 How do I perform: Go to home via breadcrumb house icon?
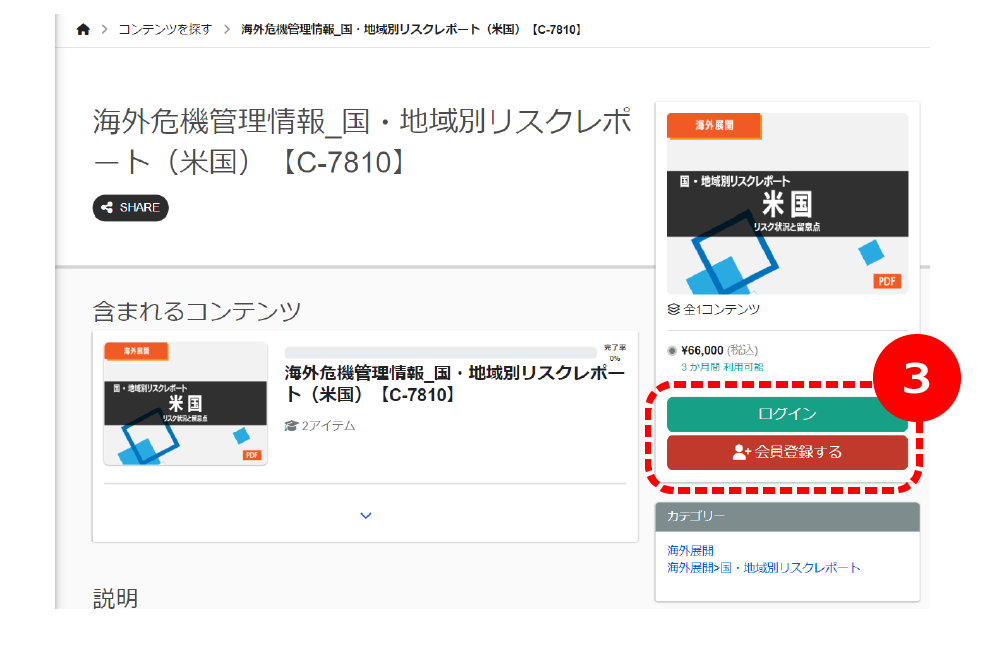click(83, 29)
